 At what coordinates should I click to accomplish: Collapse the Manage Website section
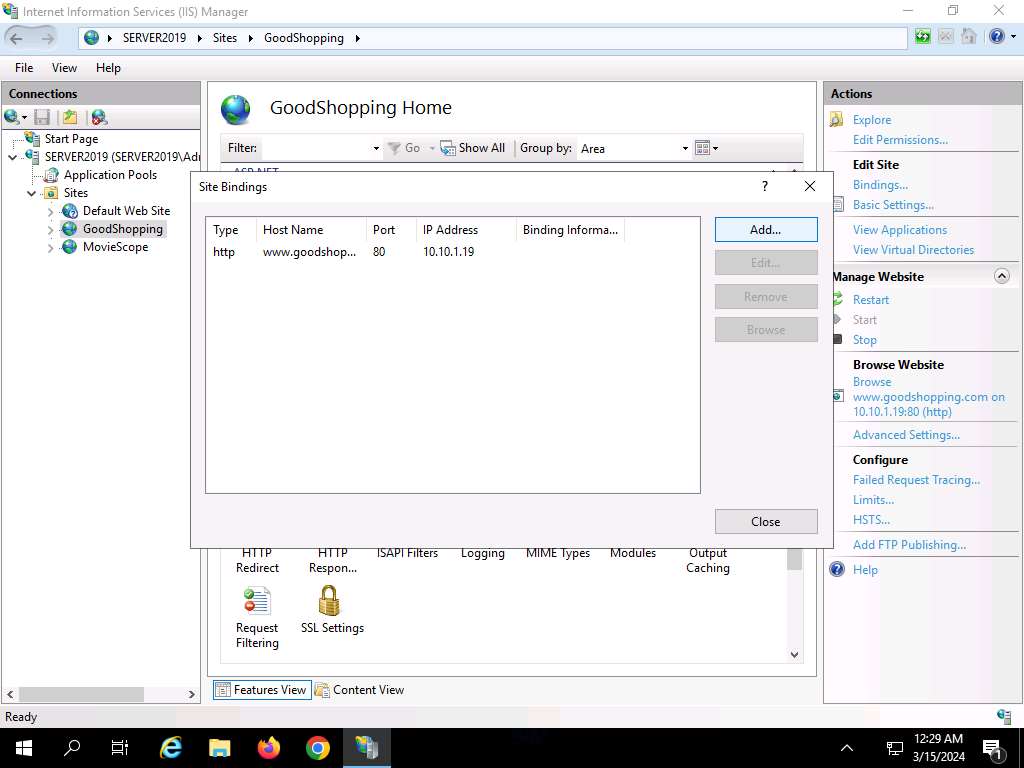pyautogui.click(x=1002, y=276)
